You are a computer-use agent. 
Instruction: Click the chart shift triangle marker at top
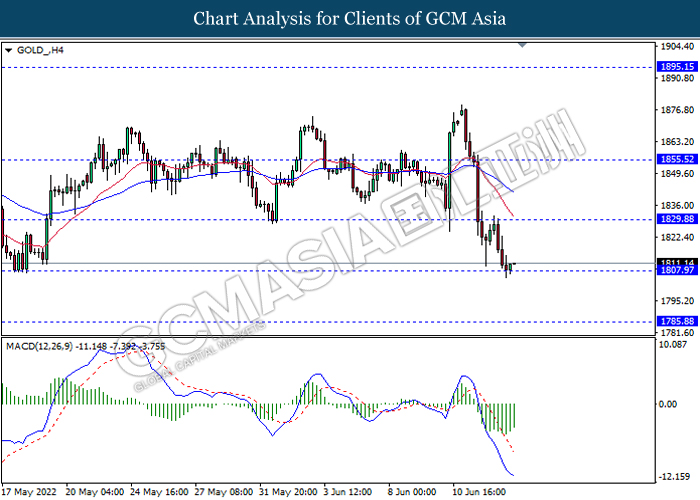coord(522,45)
